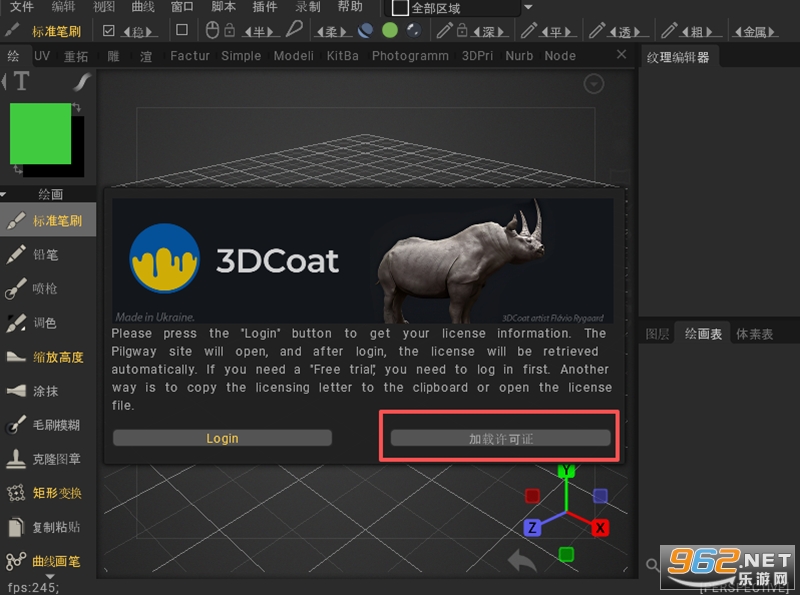
Task: Click the 加载许可证 load license button
Action: pos(501,438)
